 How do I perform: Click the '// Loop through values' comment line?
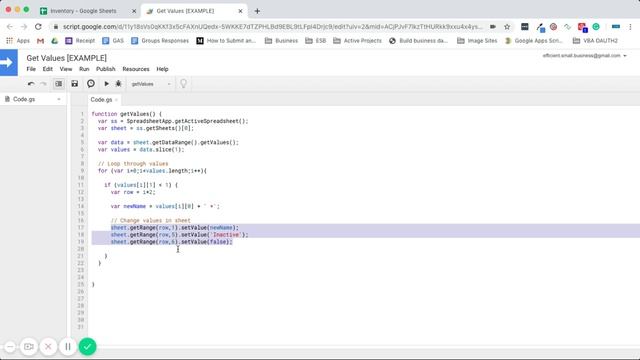133,164
